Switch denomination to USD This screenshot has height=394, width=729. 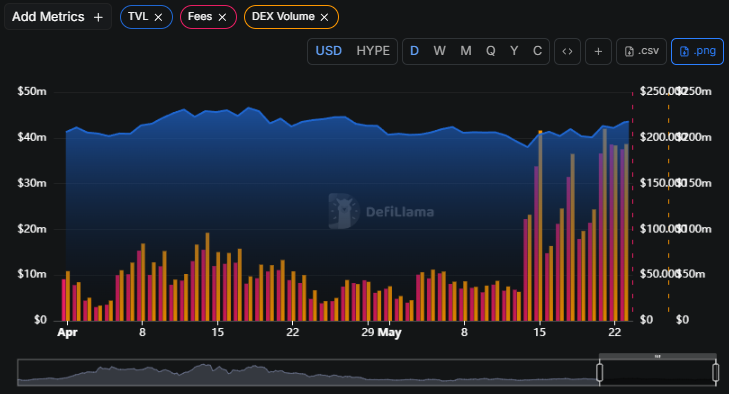pyautogui.click(x=329, y=51)
